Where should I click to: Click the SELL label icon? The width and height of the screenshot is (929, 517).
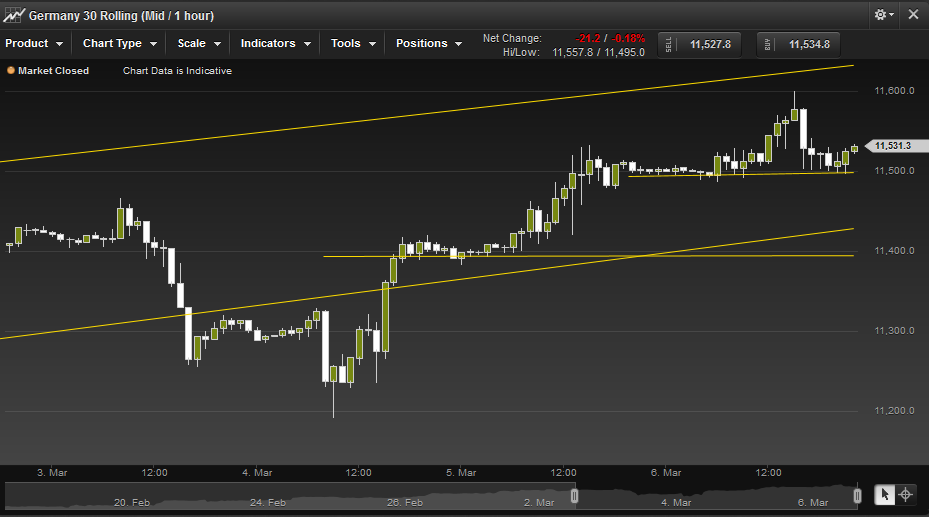coord(669,44)
